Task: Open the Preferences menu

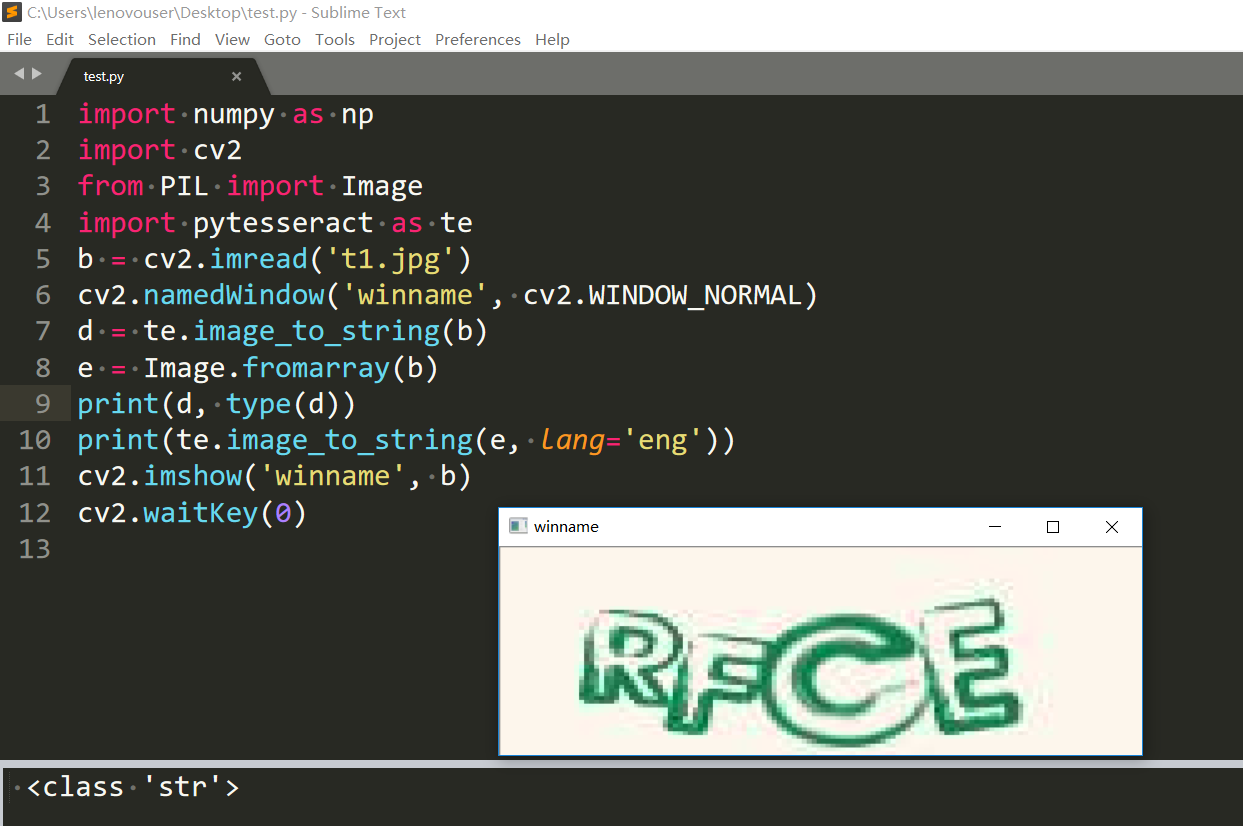Action: (x=478, y=39)
